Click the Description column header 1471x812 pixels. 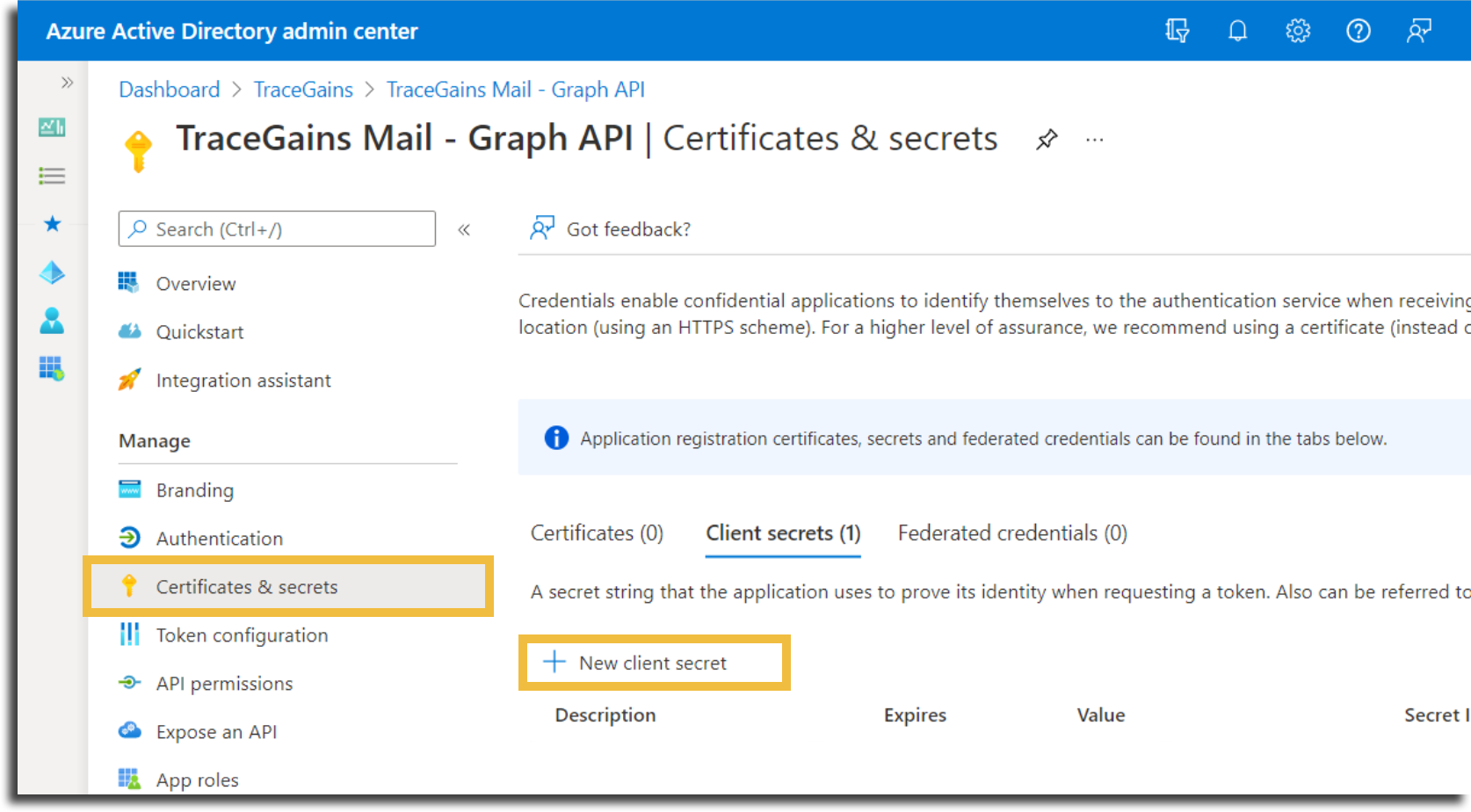(605, 714)
